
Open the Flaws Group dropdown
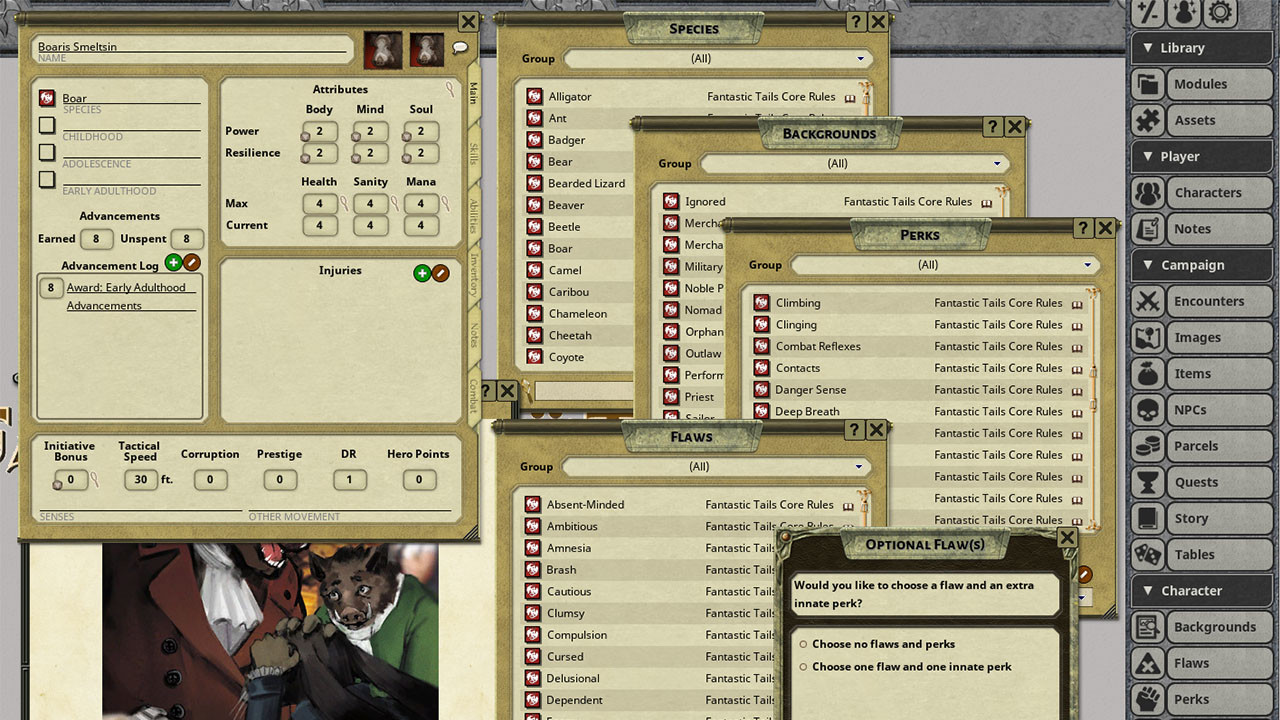712,467
